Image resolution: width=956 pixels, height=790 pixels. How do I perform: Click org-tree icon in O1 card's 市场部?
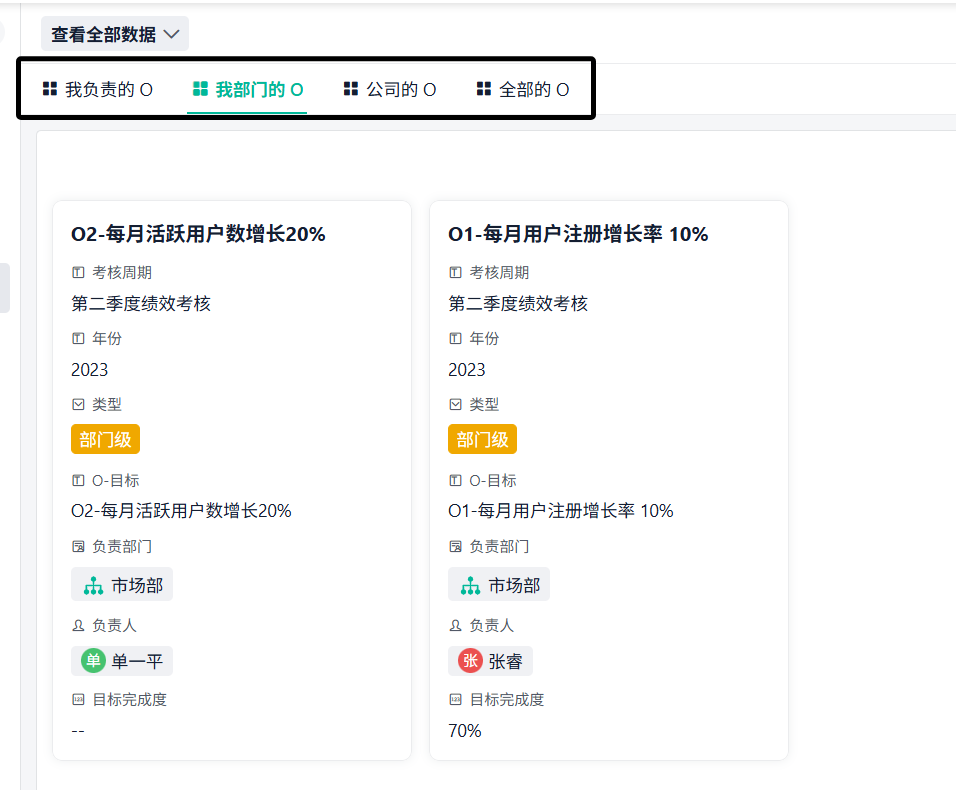[x=470, y=586]
